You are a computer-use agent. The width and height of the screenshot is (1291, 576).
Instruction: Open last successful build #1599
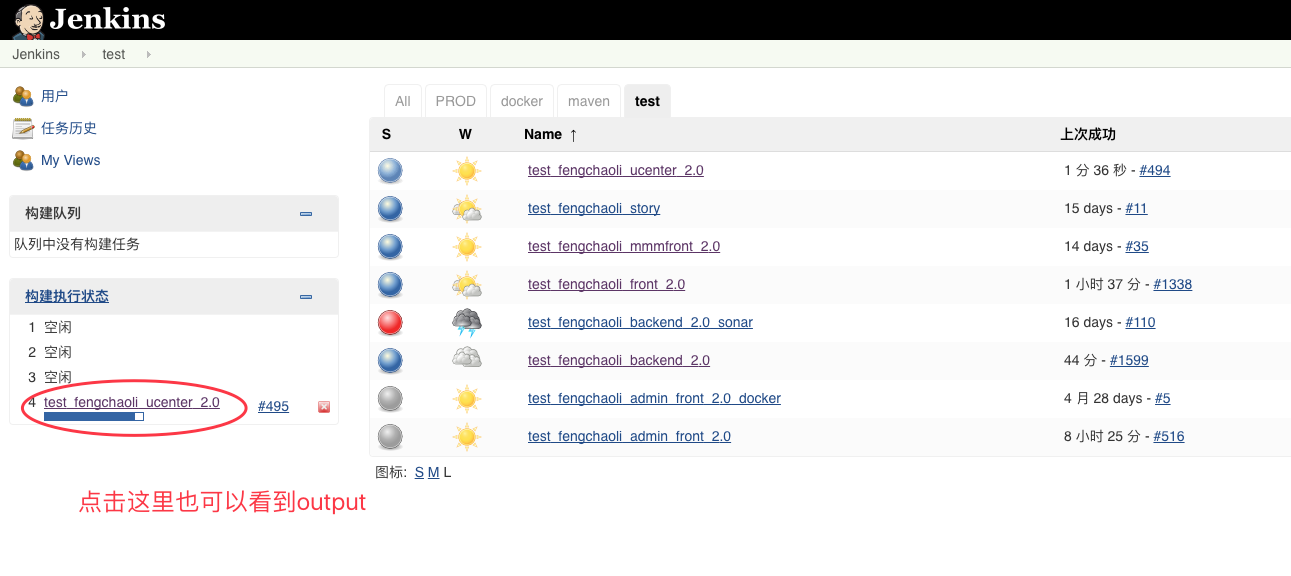tap(1129, 360)
